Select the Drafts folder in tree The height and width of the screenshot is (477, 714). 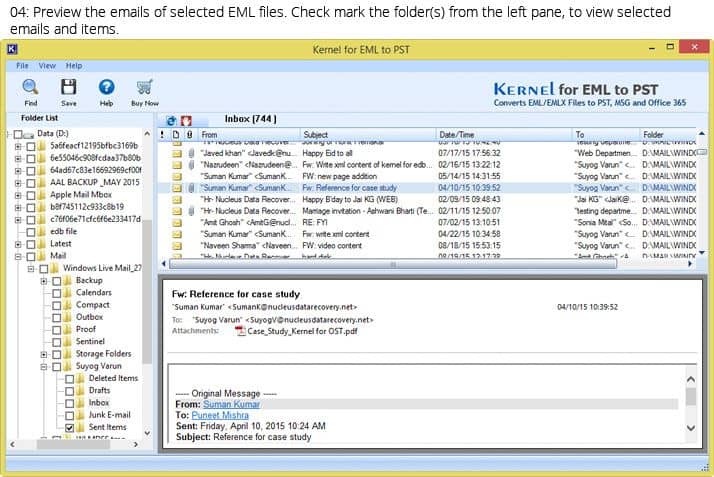click(x=99, y=391)
